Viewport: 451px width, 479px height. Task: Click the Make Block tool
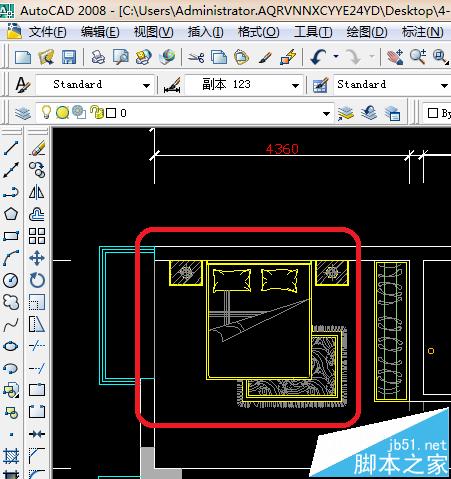(x=11, y=412)
